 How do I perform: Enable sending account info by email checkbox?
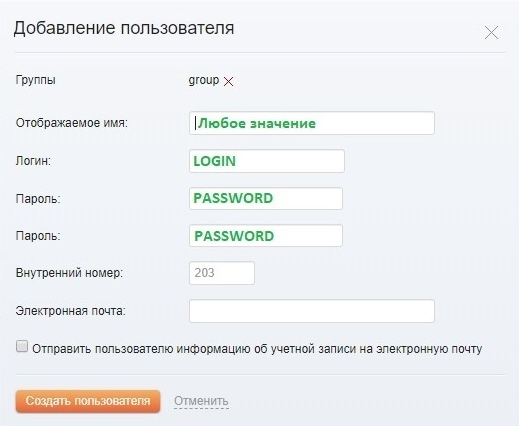22,346
